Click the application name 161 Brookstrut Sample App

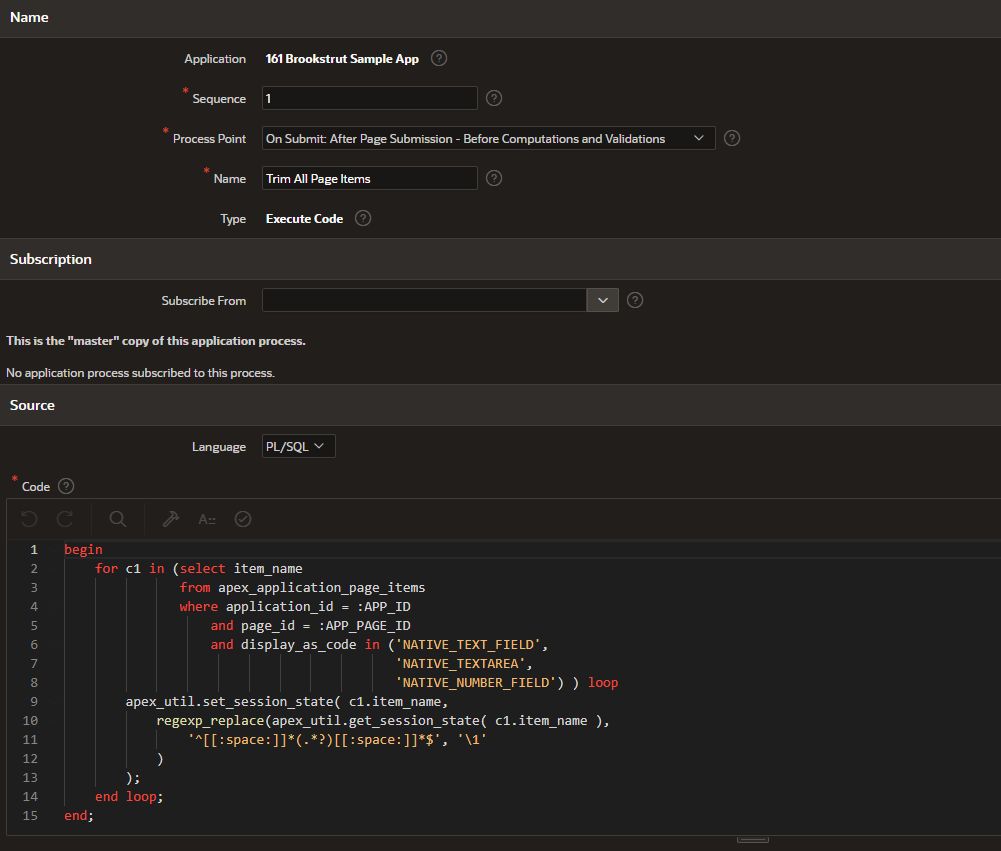click(x=342, y=59)
